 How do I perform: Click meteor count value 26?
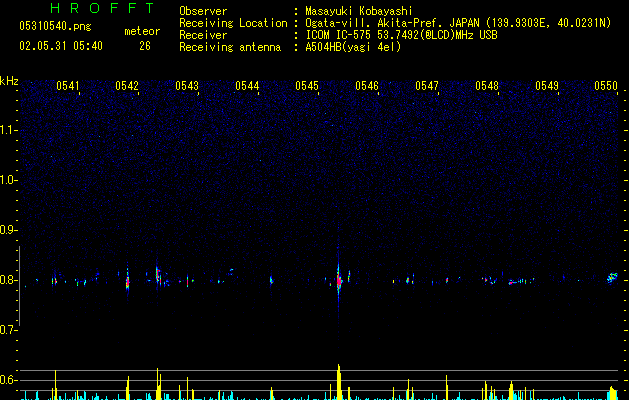(x=145, y=46)
